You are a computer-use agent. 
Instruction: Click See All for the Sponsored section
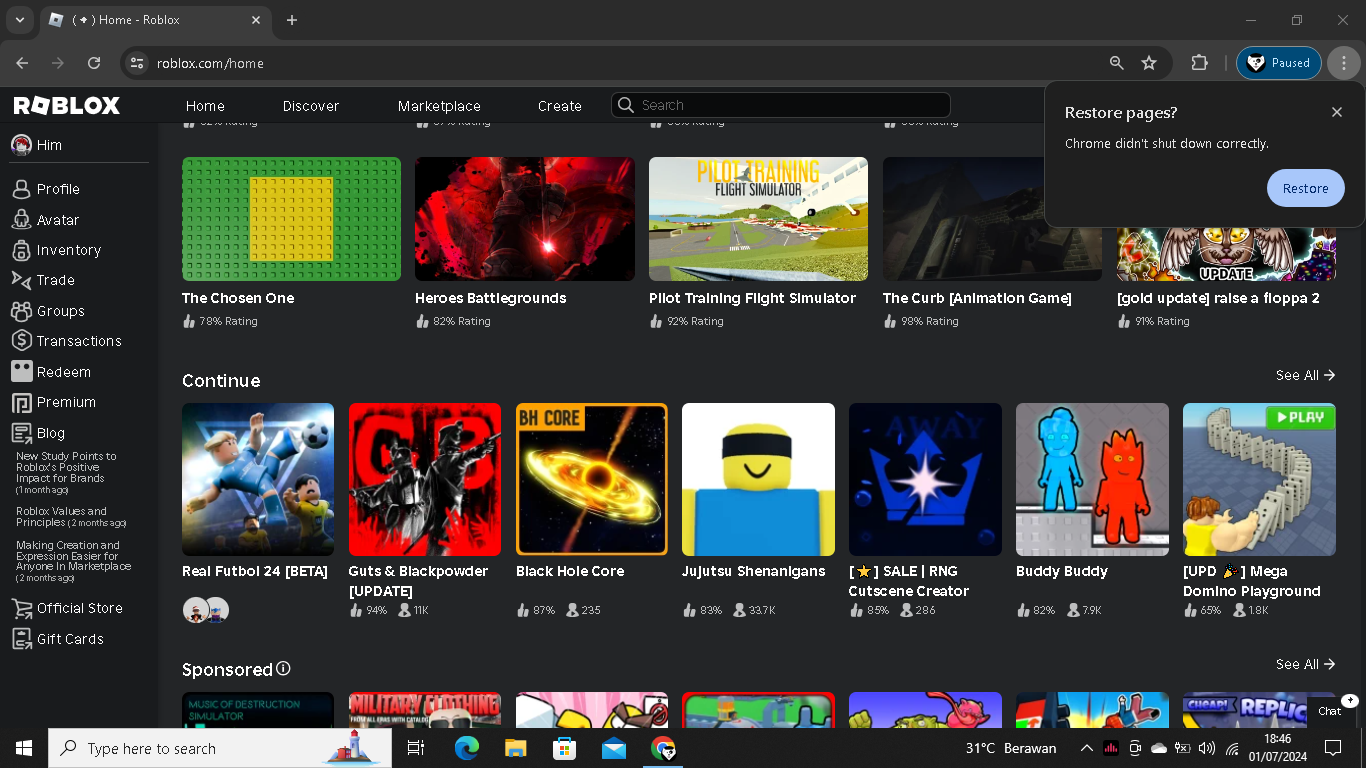tap(1306, 664)
